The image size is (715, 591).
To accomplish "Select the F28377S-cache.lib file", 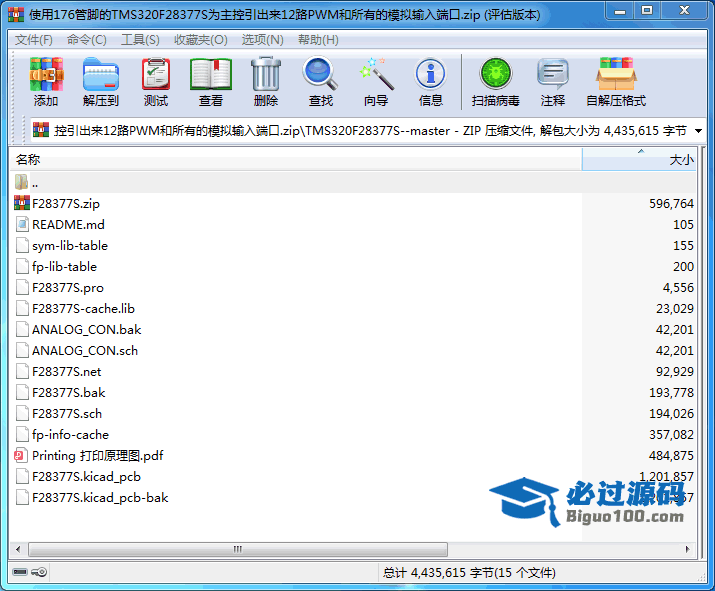I will (83, 309).
